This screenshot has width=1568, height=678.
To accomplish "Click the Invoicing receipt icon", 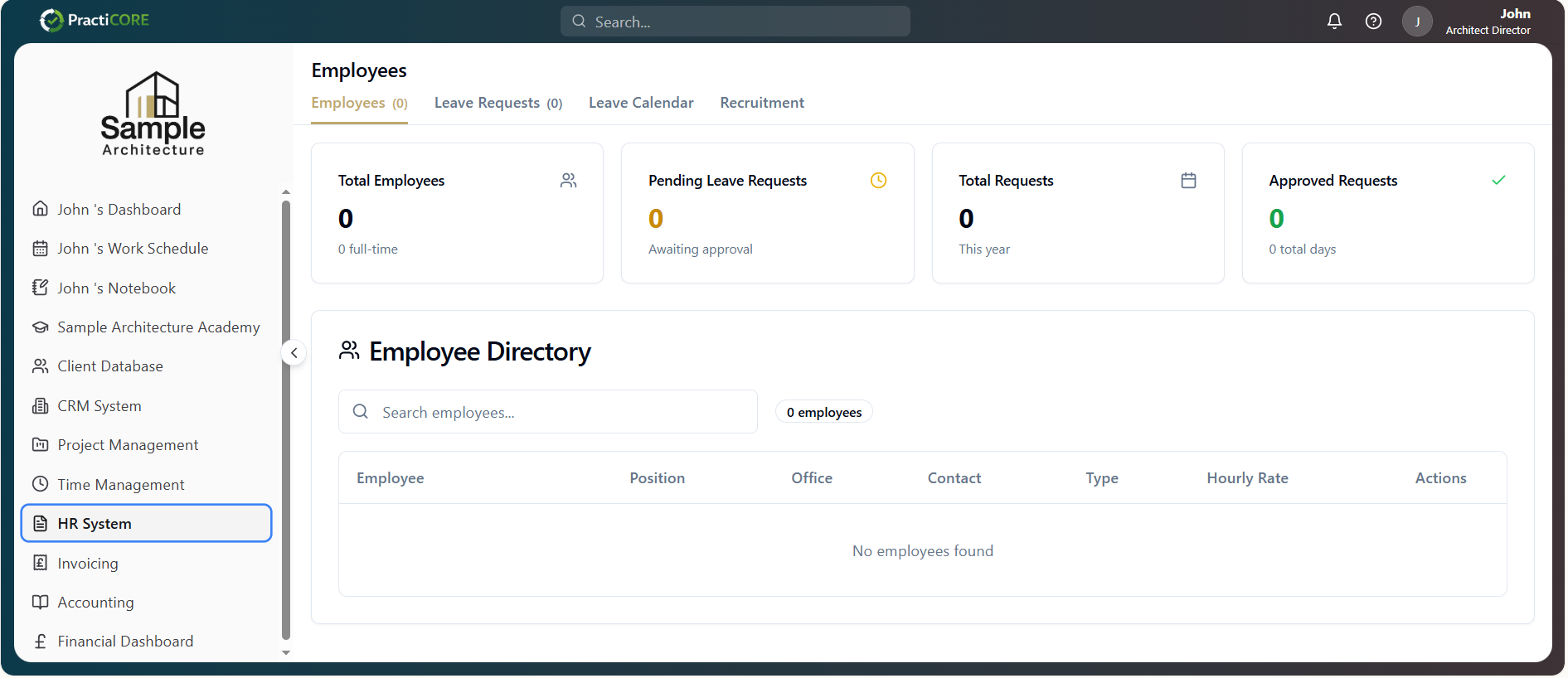I will click(40, 563).
